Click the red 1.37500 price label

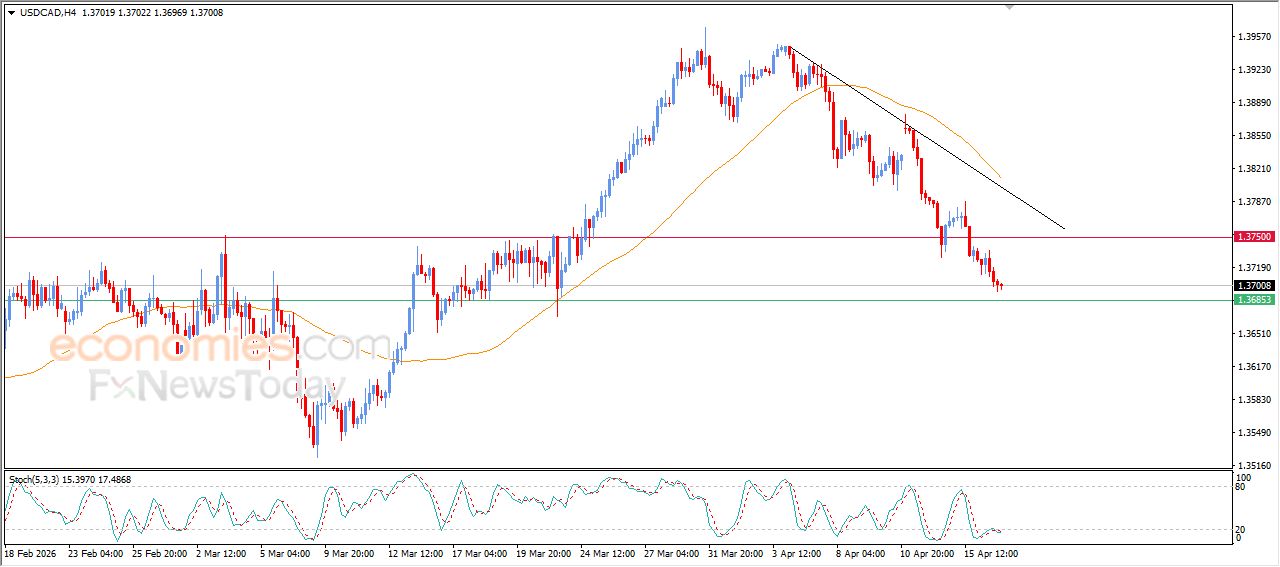(x=1253, y=237)
